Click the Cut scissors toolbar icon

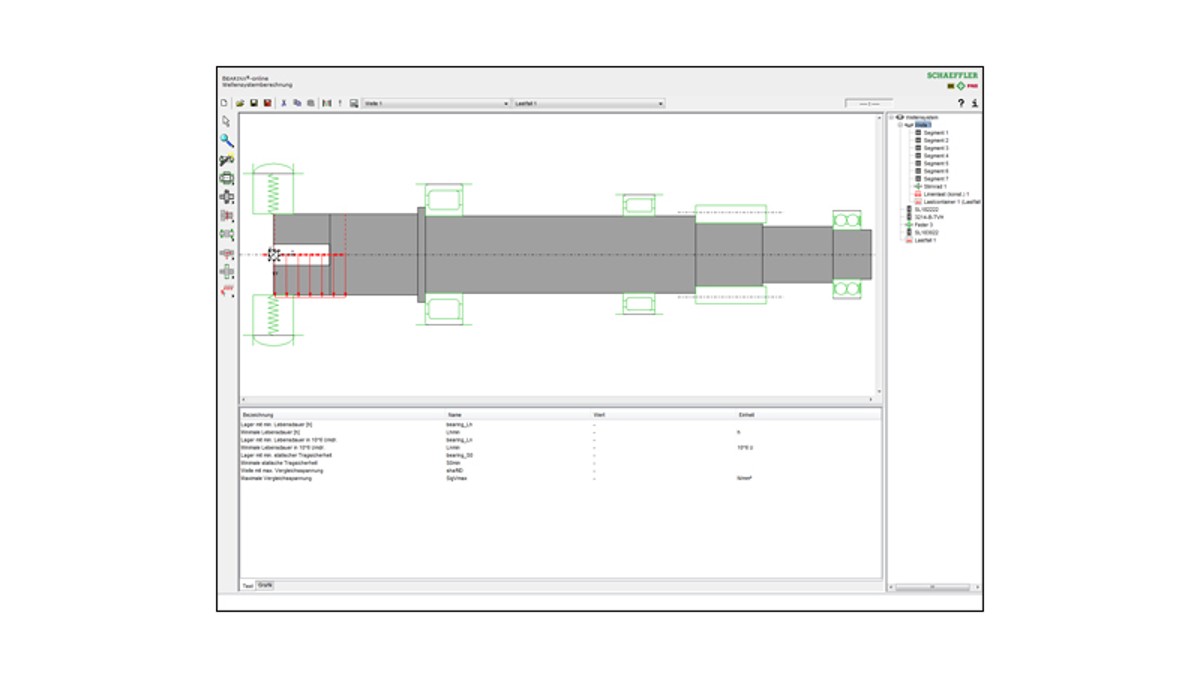pos(284,103)
